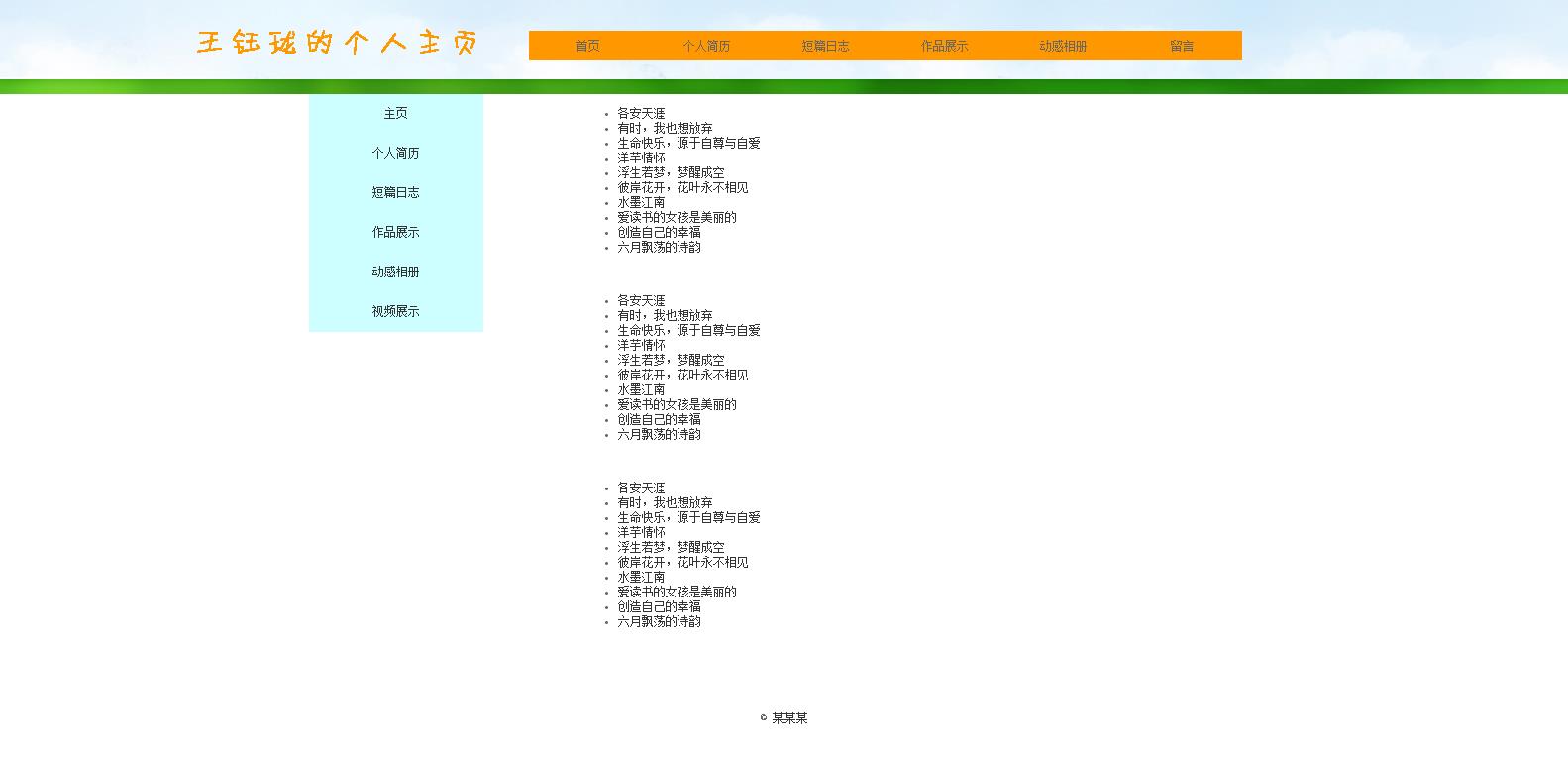This screenshot has width=1568, height=759.
Task: Open 各安天涯 in the first article list
Action: tap(641, 114)
